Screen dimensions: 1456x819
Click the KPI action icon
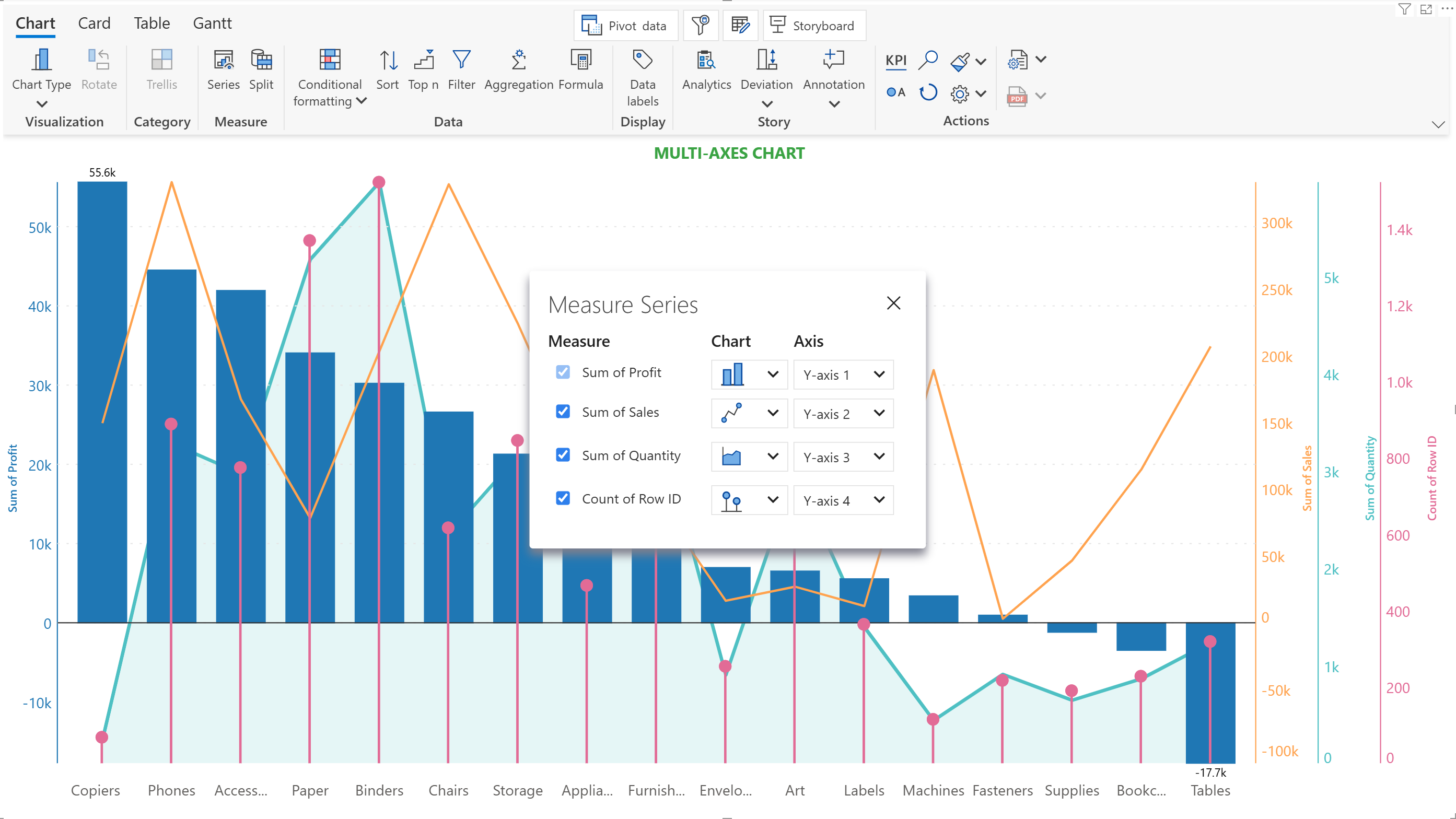896,61
